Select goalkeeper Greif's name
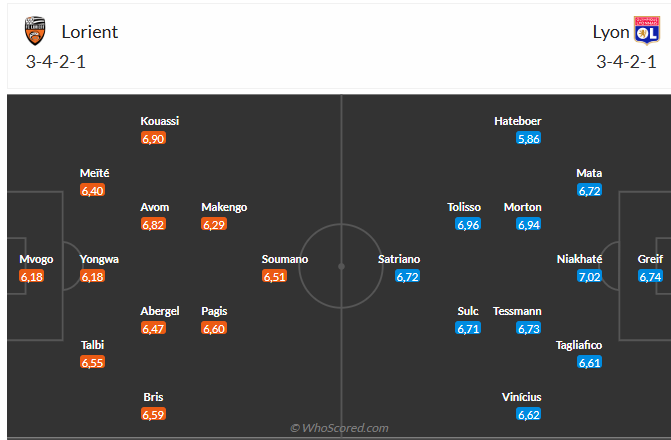 [650, 259]
